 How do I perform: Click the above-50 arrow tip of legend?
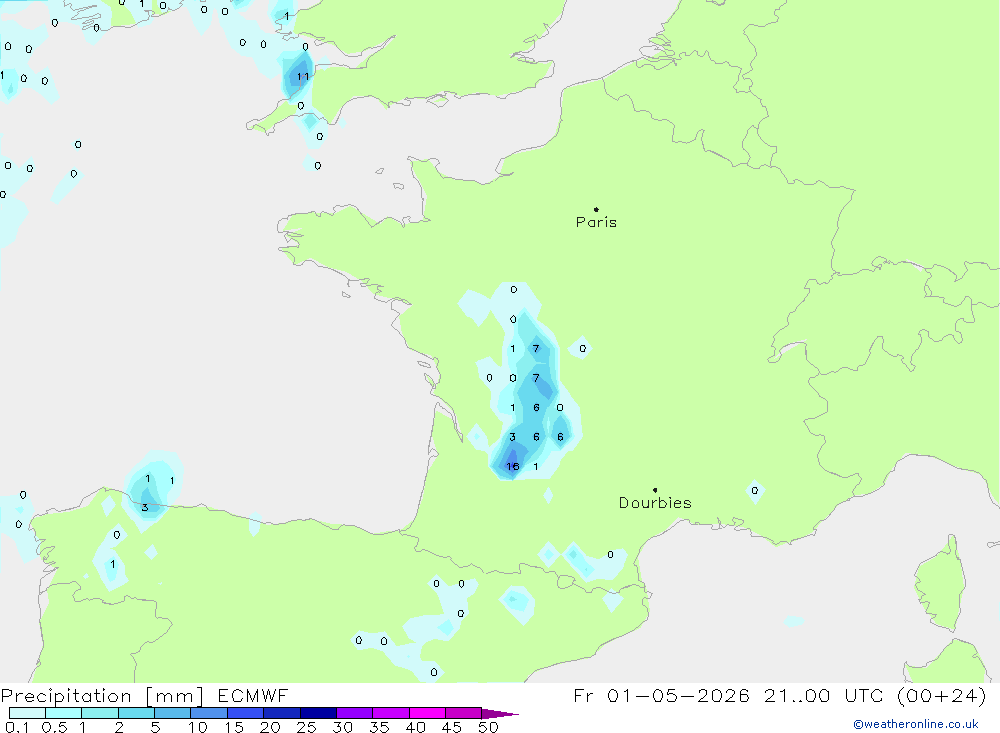pos(499,714)
